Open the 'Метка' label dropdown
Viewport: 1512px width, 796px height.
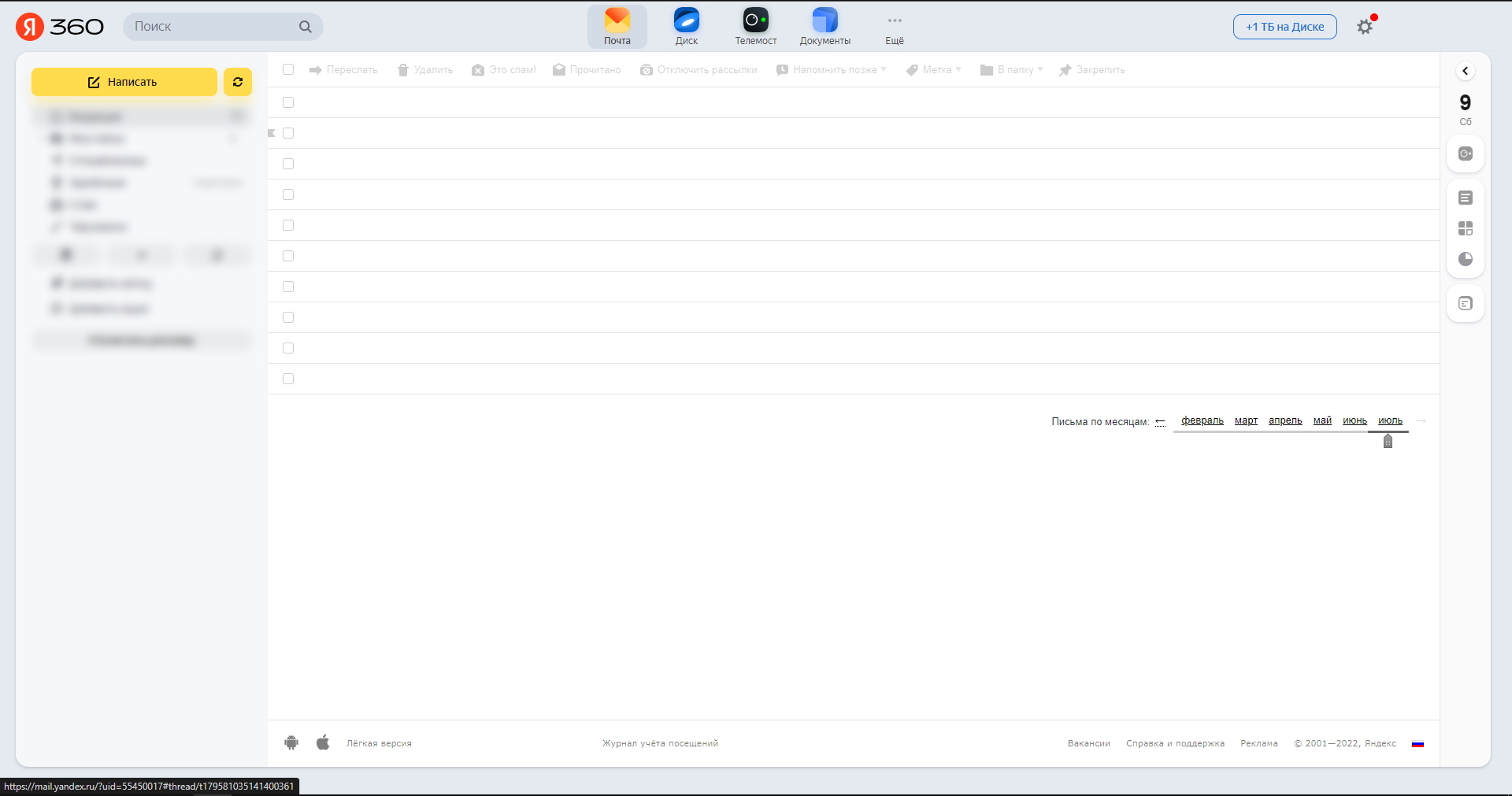pyautogui.click(x=934, y=70)
